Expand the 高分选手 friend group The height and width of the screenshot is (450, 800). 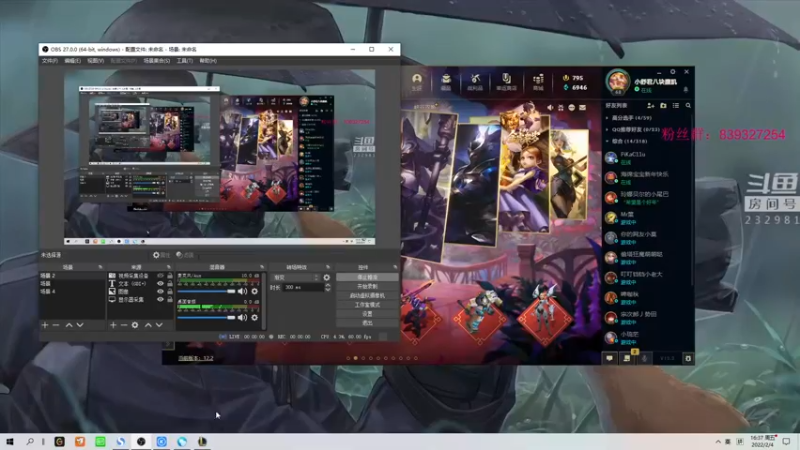[607, 118]
